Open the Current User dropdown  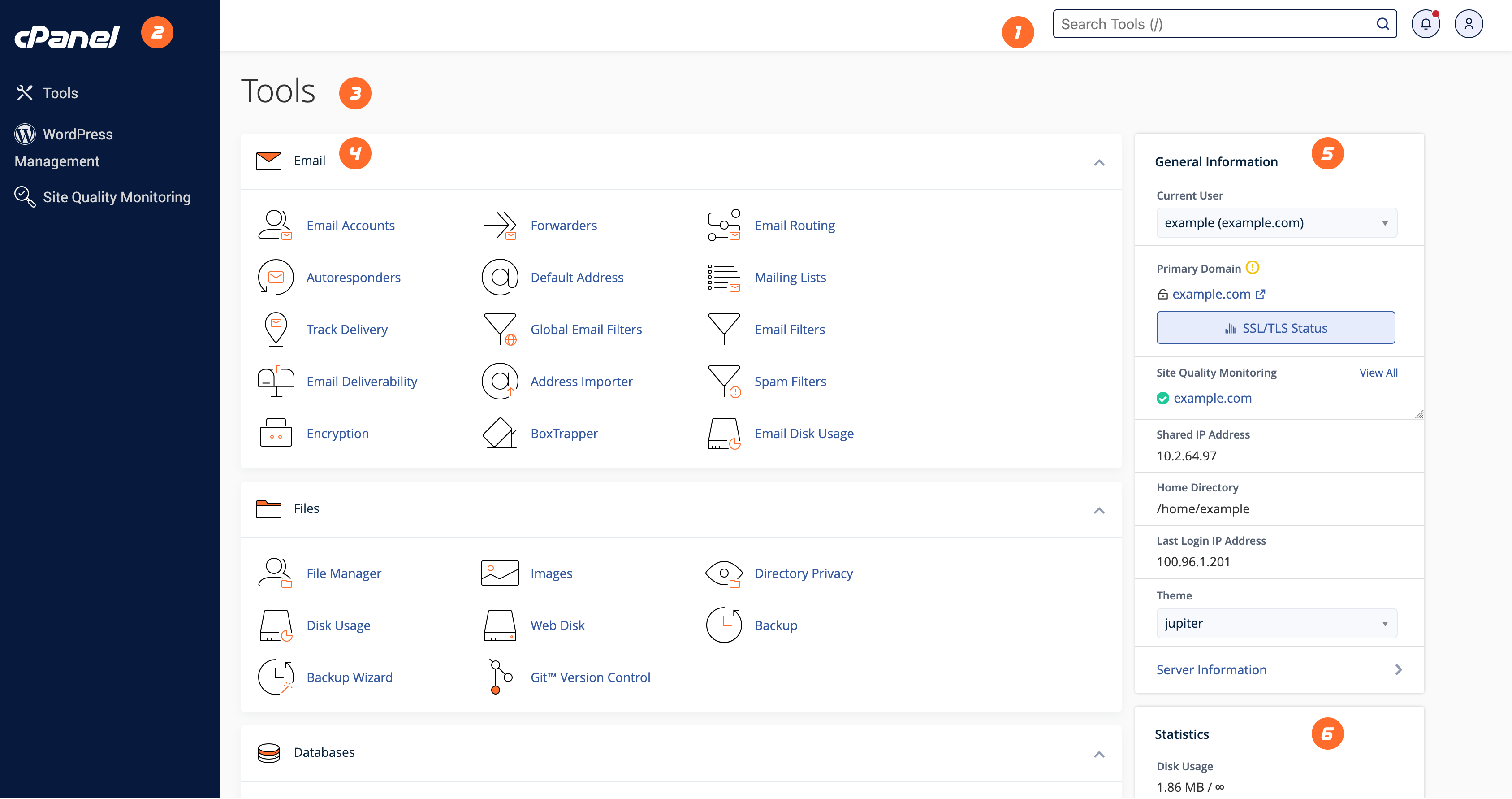(x=1276, y=222)
